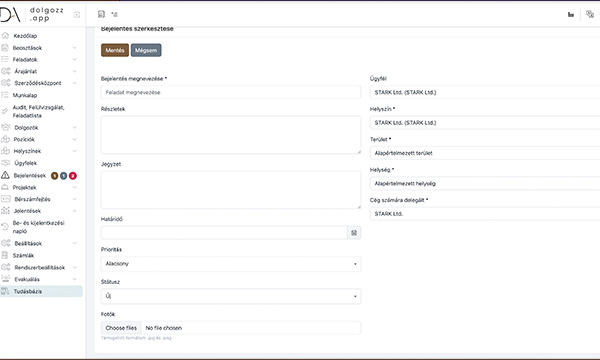Click the Tudásbázis sidebar icon

[5, 291]
